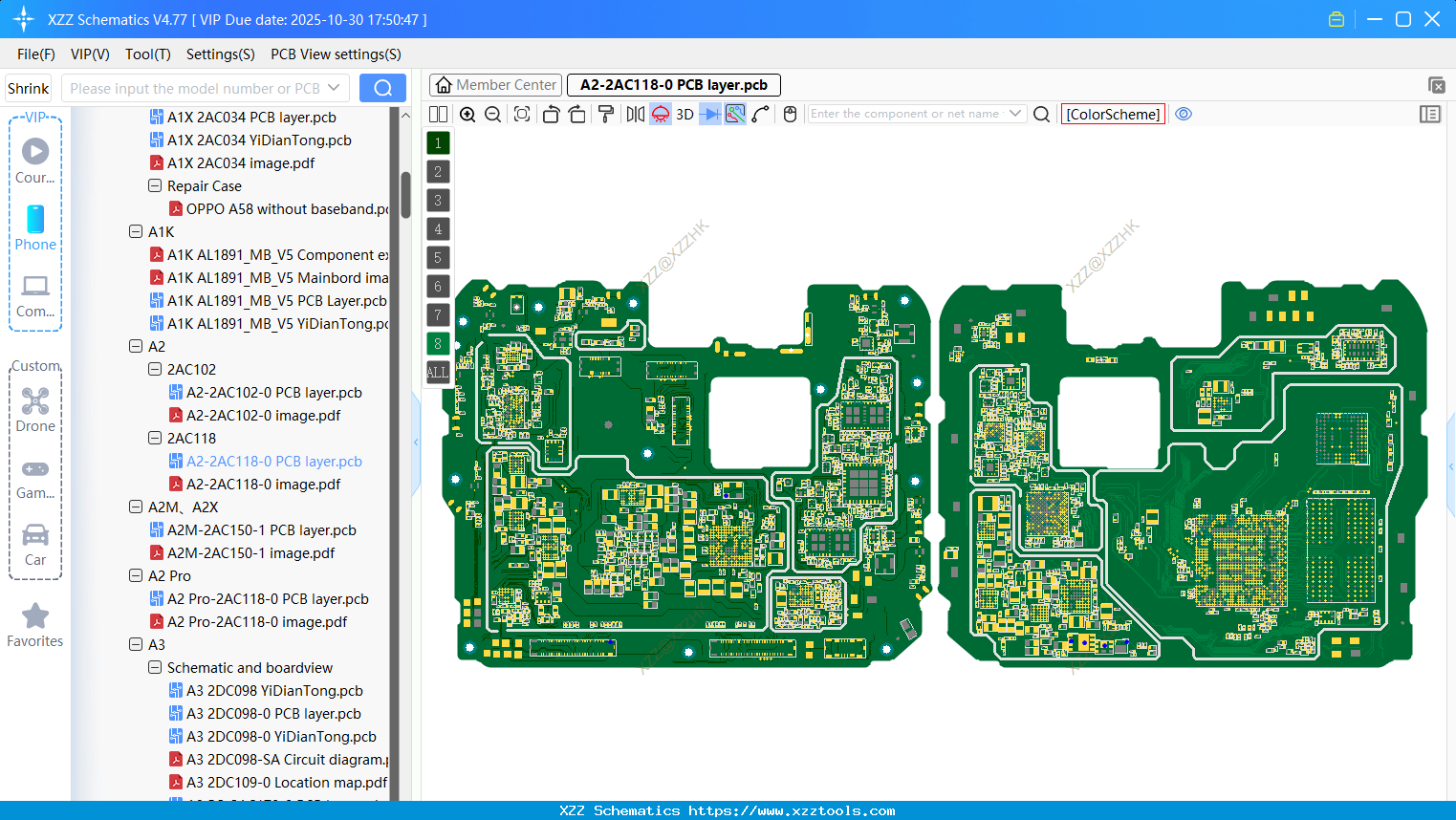
Task: Collapse the 2AC118 tree node
Action: pyautogui.click(x=154, y=438)
